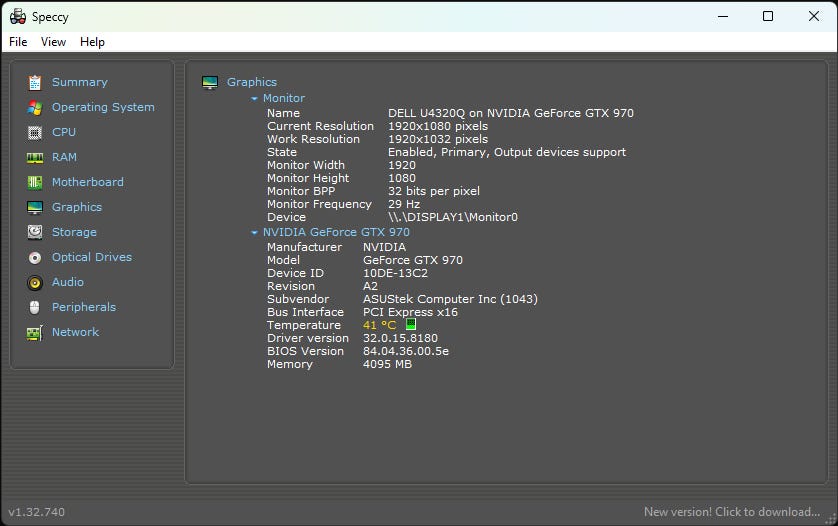Open the Optical Drives section
The height and width of the screenshot is (526, 838).
[x=92, y=257]
